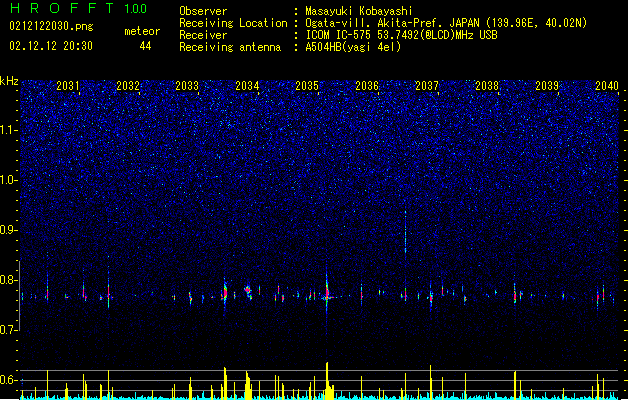Click the 'meteor' label
This screenshot has height=400, width=629.
click(x=142, y=31)
